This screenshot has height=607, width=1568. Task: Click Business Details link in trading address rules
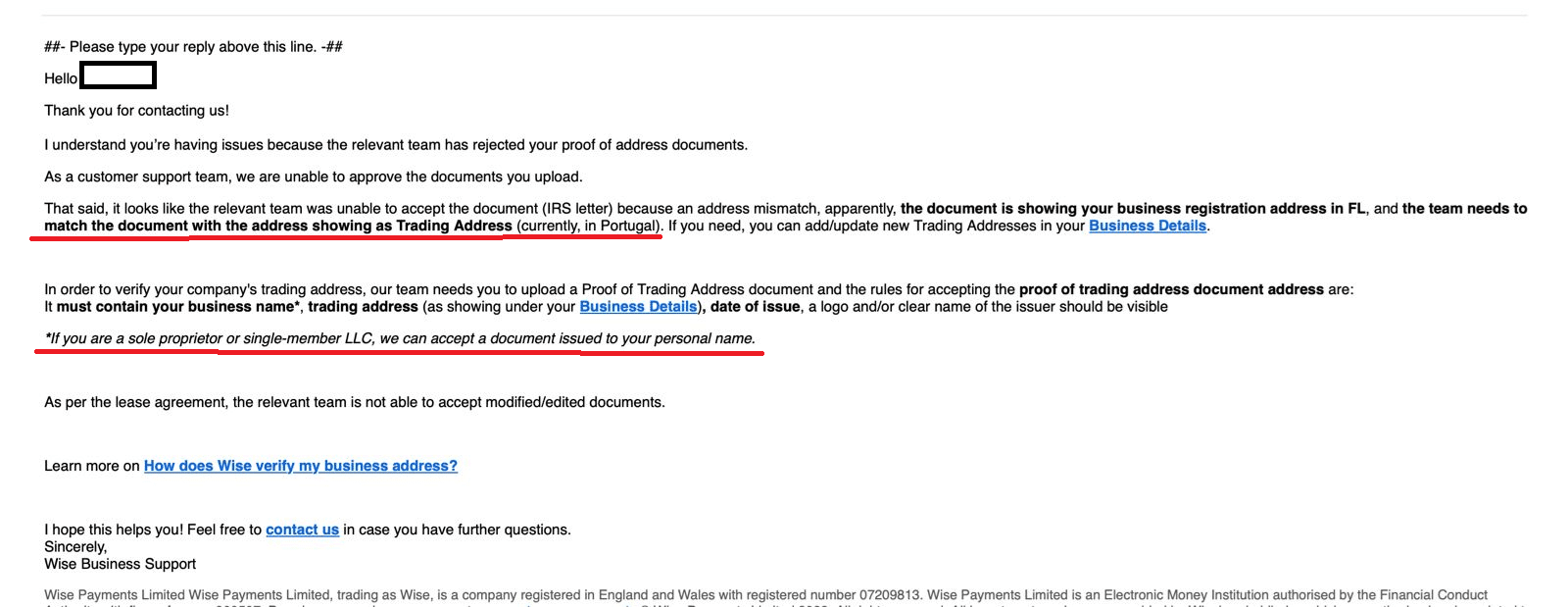tap(637, 307)
